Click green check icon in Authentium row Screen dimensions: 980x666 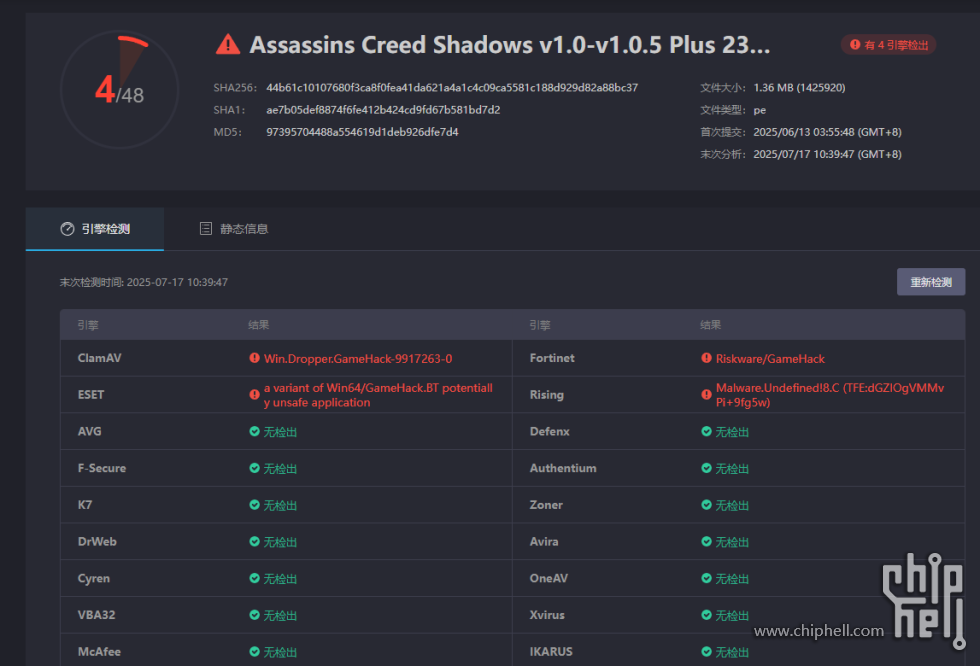click(706, 468)
